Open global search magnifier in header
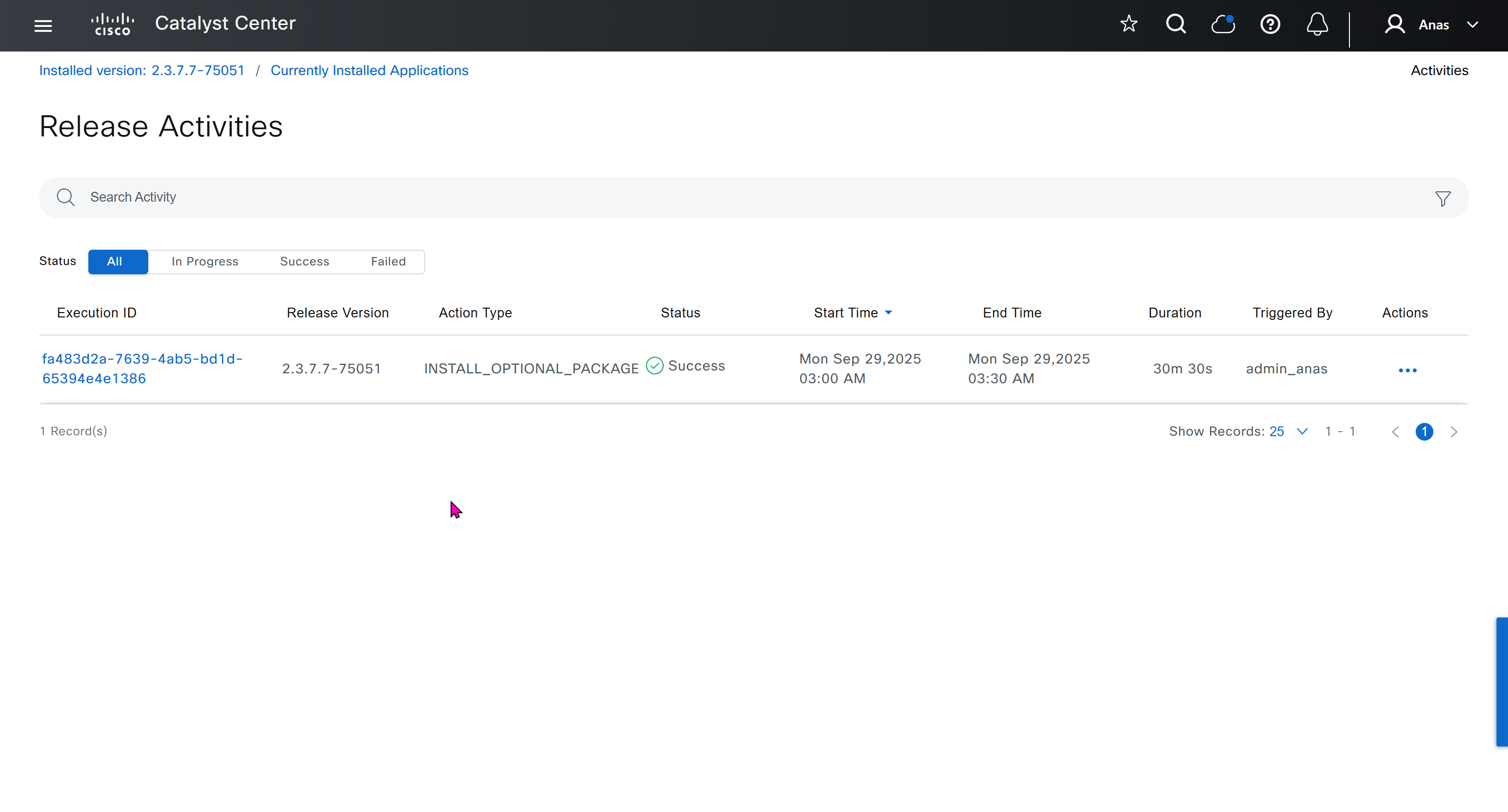This screenshot has width=1508, height=812. pyautogui.click(x=1176, y=25)
